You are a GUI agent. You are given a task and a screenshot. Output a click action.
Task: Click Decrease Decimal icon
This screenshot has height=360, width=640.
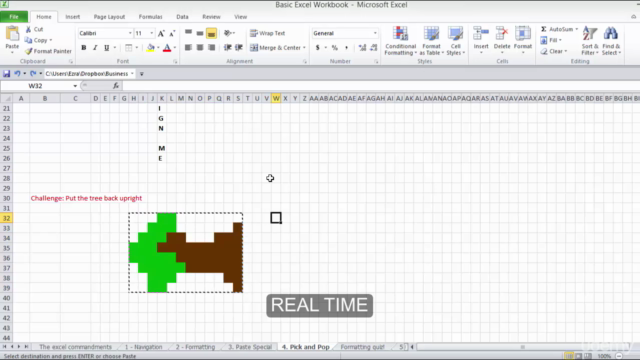click(x=373, y=48)
